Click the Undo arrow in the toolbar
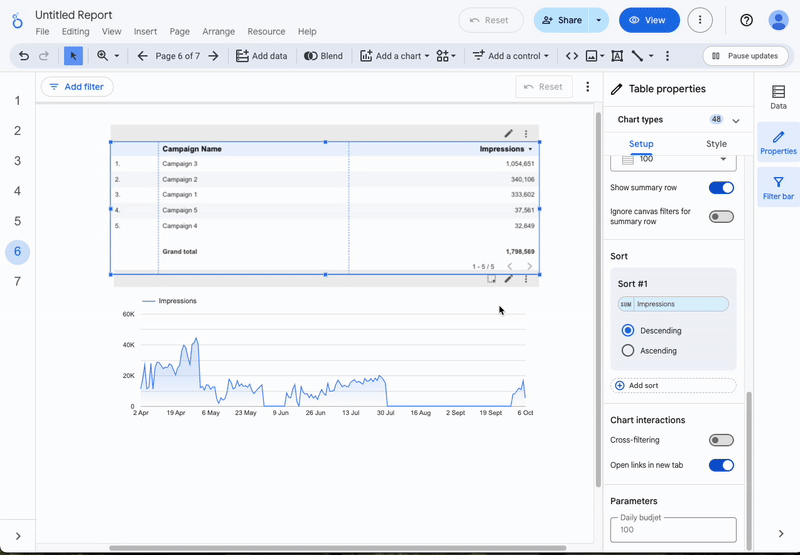Viewport: 800px width, 555px height. (x=23, y=56)
